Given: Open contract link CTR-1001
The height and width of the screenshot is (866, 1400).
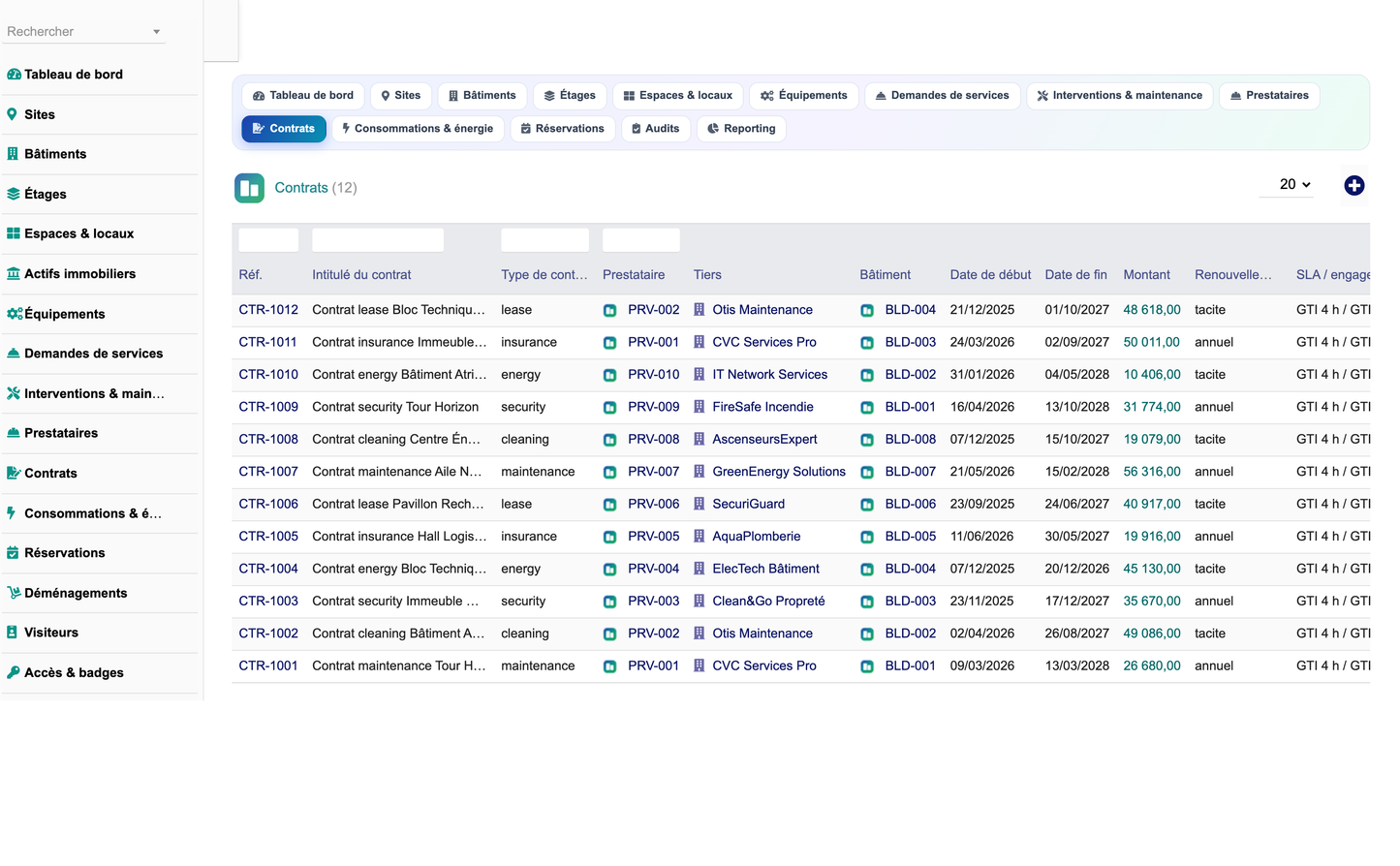Looking at the screenshot, I should coord(268,666).
